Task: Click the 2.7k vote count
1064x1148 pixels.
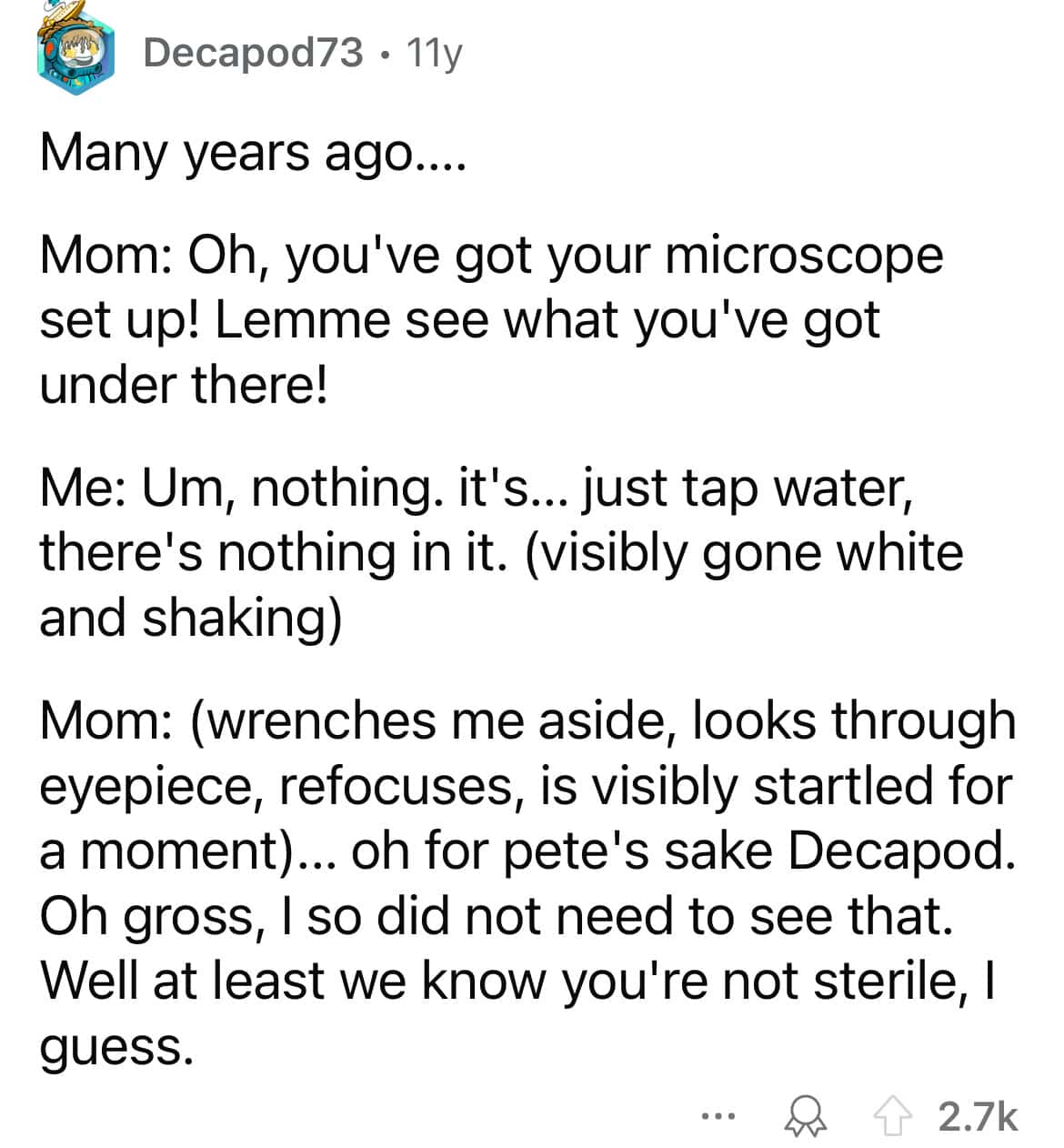Action: coord(977,1115)
